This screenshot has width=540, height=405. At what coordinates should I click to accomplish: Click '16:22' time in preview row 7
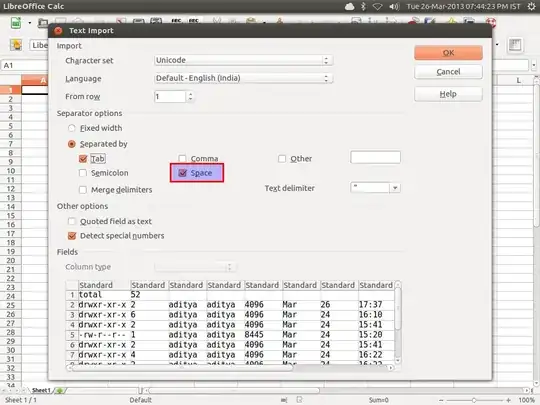click(371, 355)
